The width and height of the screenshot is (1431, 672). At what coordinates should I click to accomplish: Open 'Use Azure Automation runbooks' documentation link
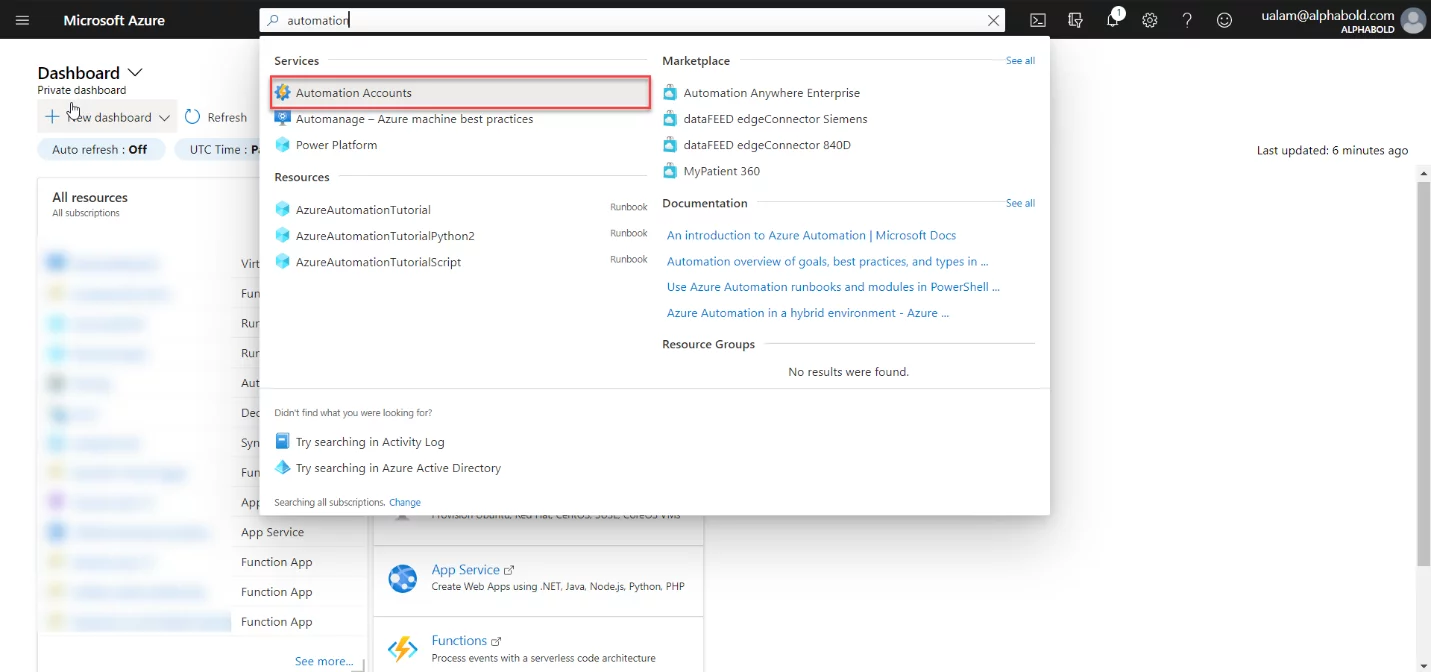click(x=833, y=287)
